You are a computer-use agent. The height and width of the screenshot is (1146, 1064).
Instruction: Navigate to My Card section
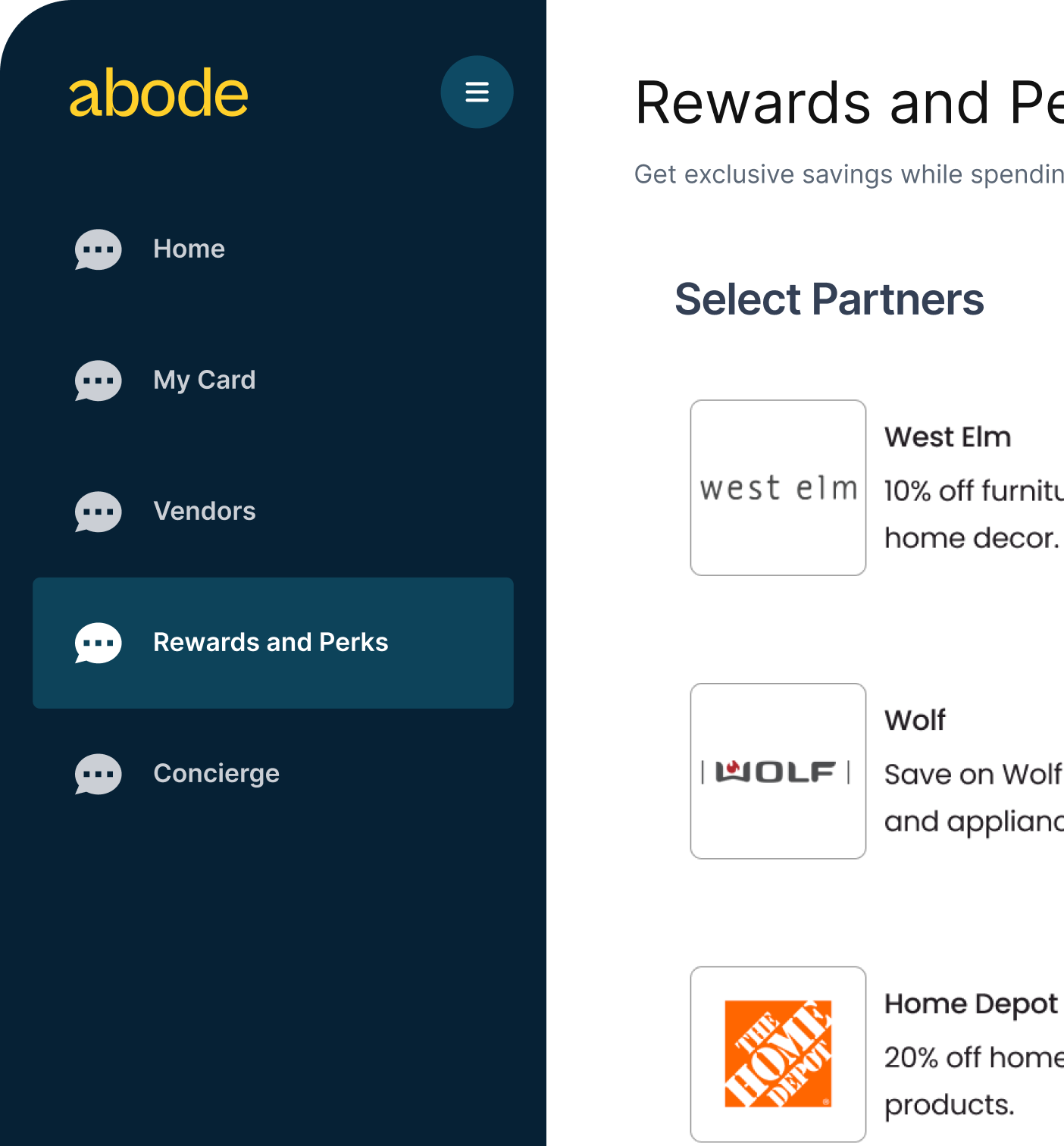[204, 380]
